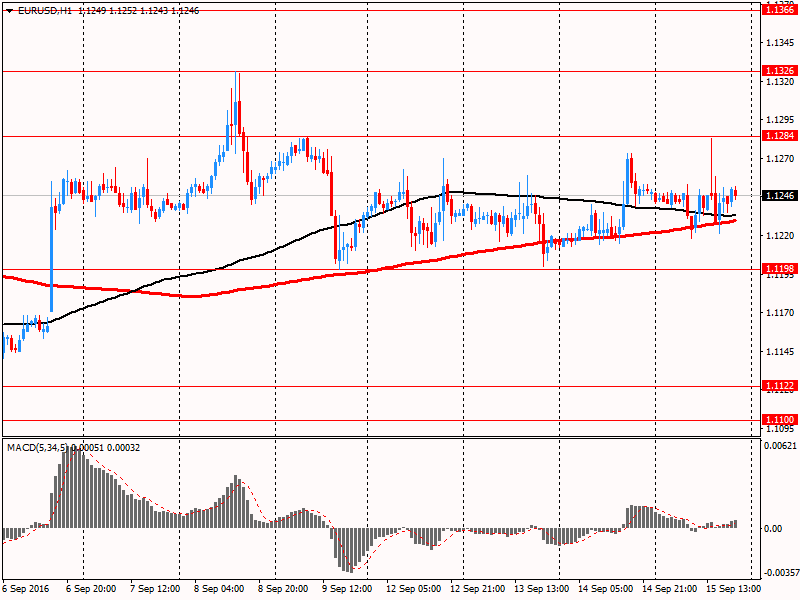The height and width of the screenshot is (600, 800).
Task: Click the MACD scale value -0.00357
Action: (x=780, y=572)
